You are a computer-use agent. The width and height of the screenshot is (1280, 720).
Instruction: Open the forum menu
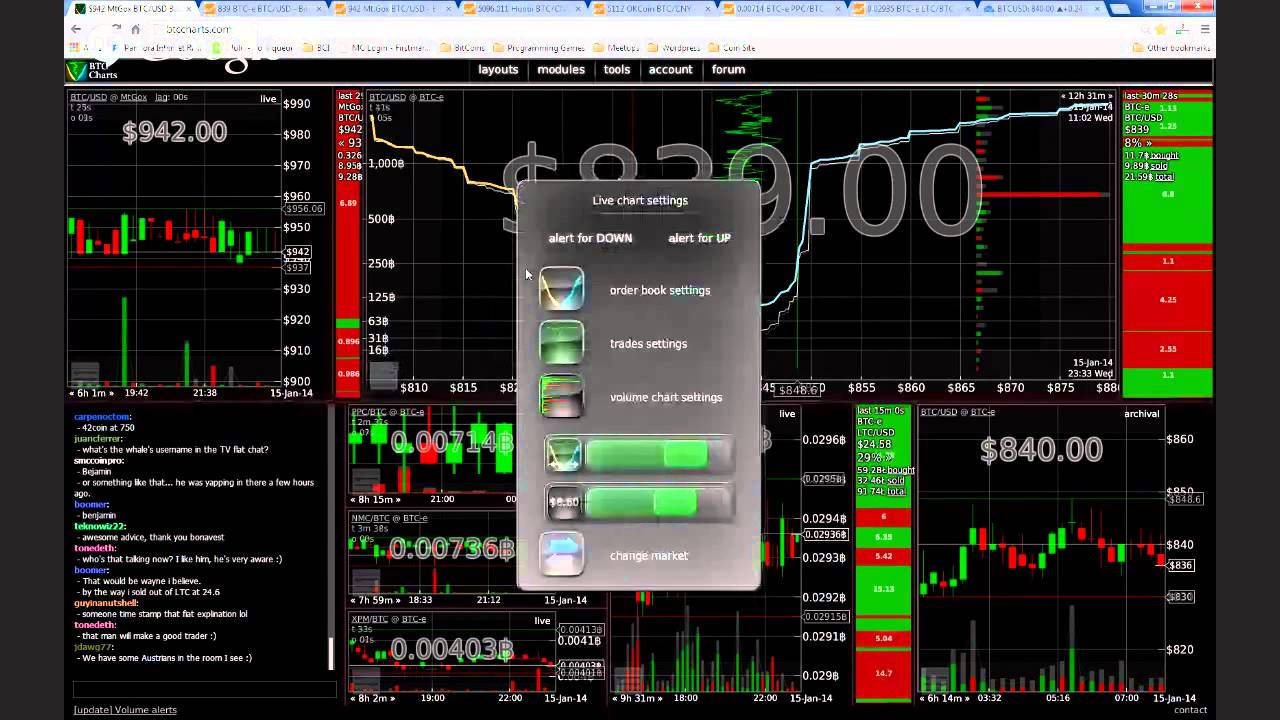pos(728,69)
